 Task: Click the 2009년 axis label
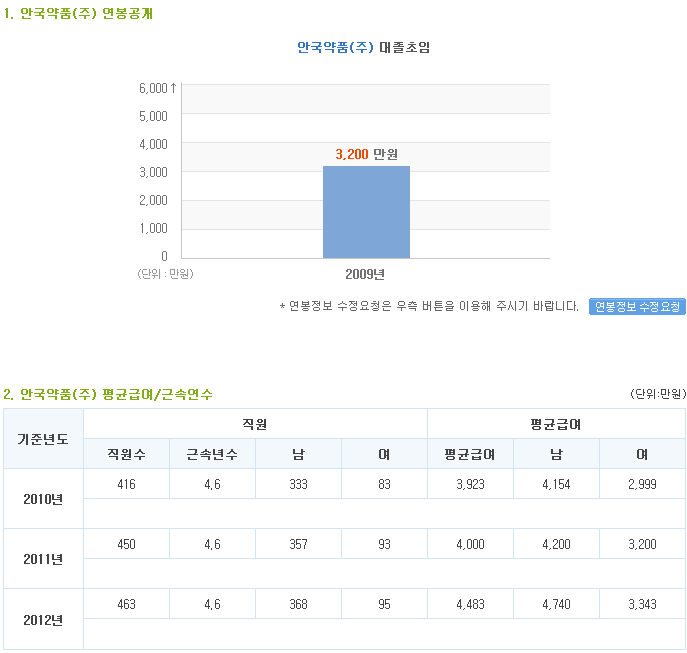[365, 274]
